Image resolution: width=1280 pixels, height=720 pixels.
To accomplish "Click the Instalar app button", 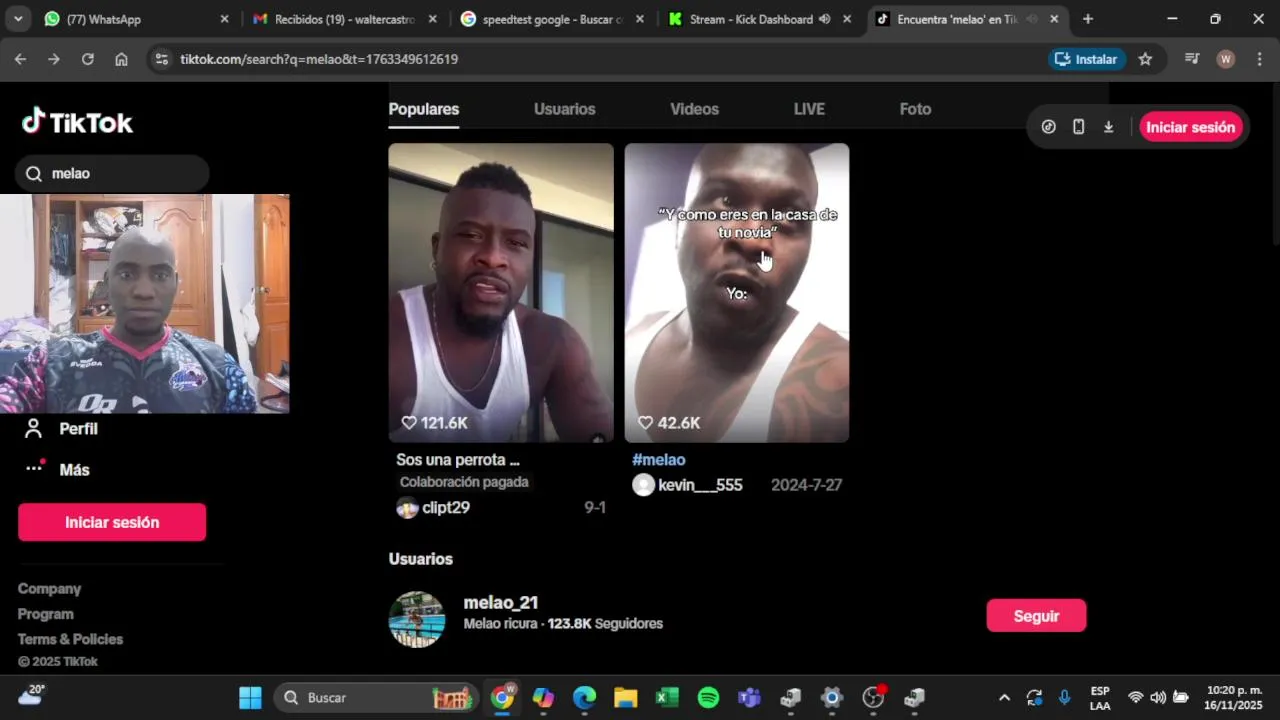I will 1086,59.
